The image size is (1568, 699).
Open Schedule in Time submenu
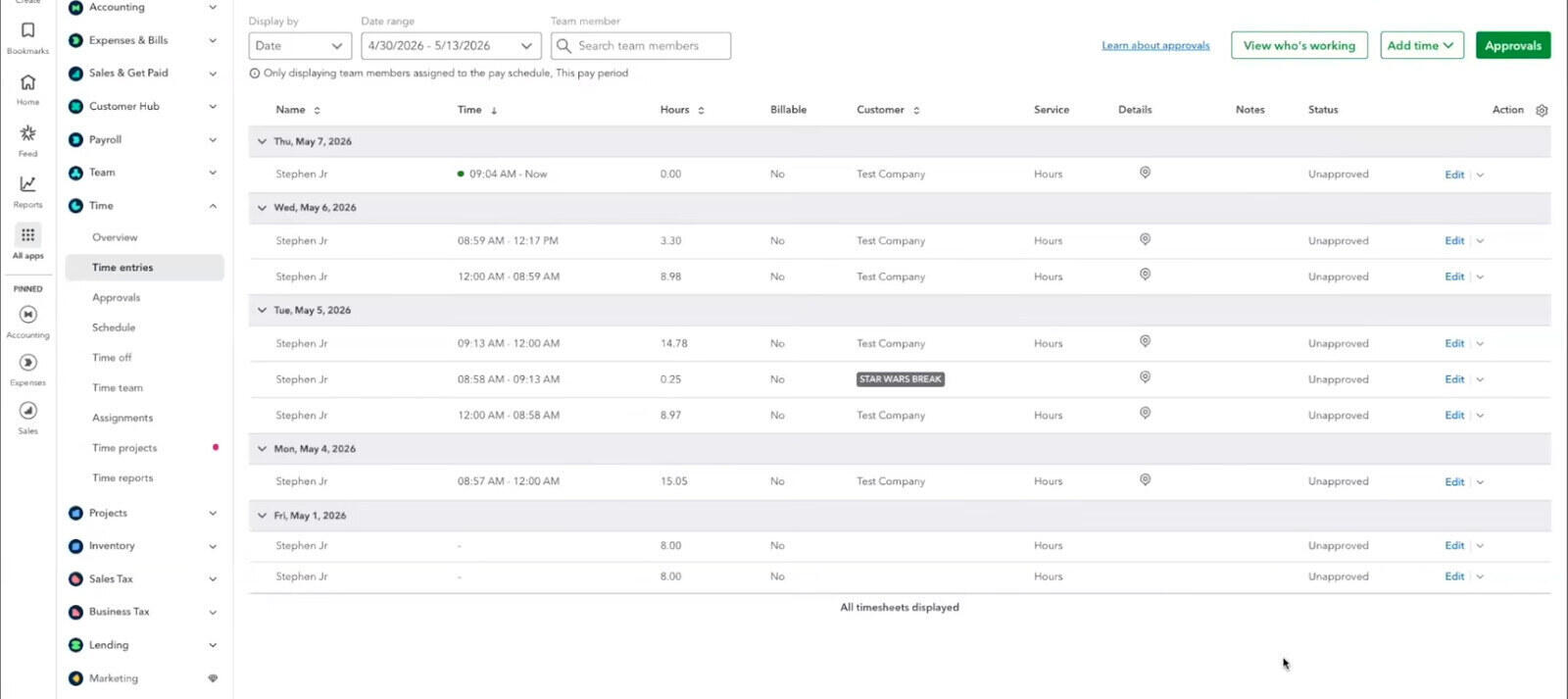[114, 327]
